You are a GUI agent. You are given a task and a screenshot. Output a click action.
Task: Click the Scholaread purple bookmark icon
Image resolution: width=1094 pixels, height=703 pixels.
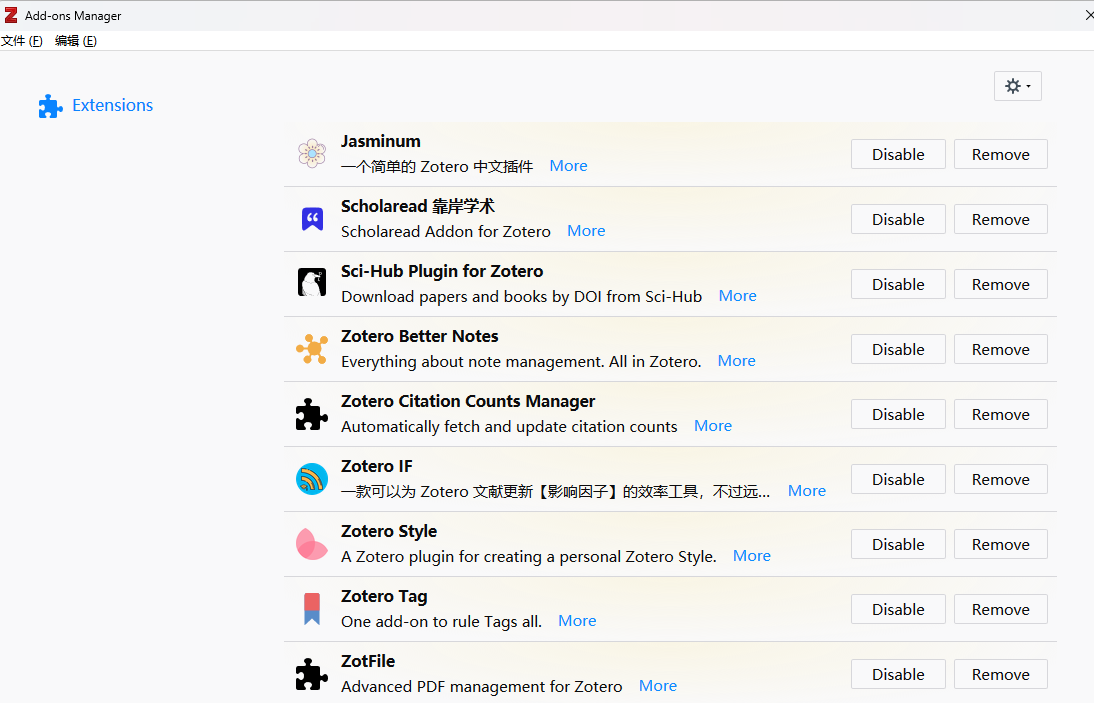(x=312, y=219)
